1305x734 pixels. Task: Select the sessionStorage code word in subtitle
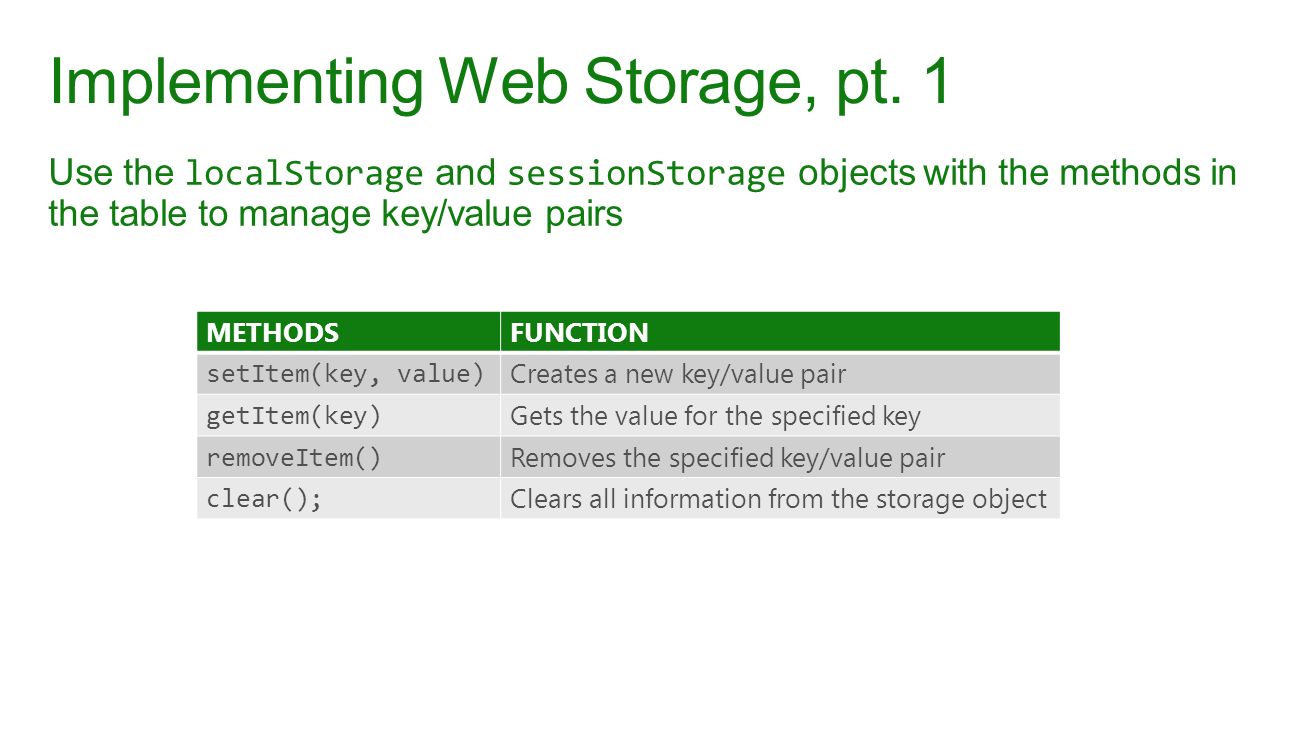[646, 174]
